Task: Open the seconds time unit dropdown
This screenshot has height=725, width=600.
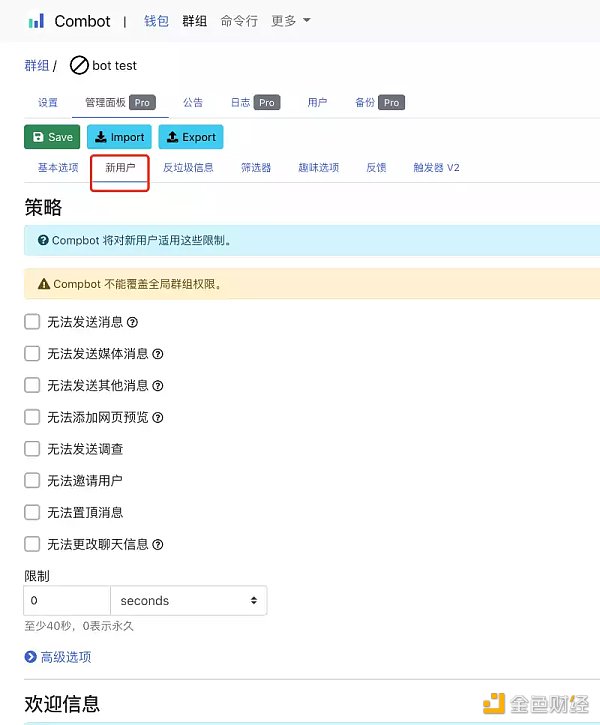Action: [x=188, y=601]
